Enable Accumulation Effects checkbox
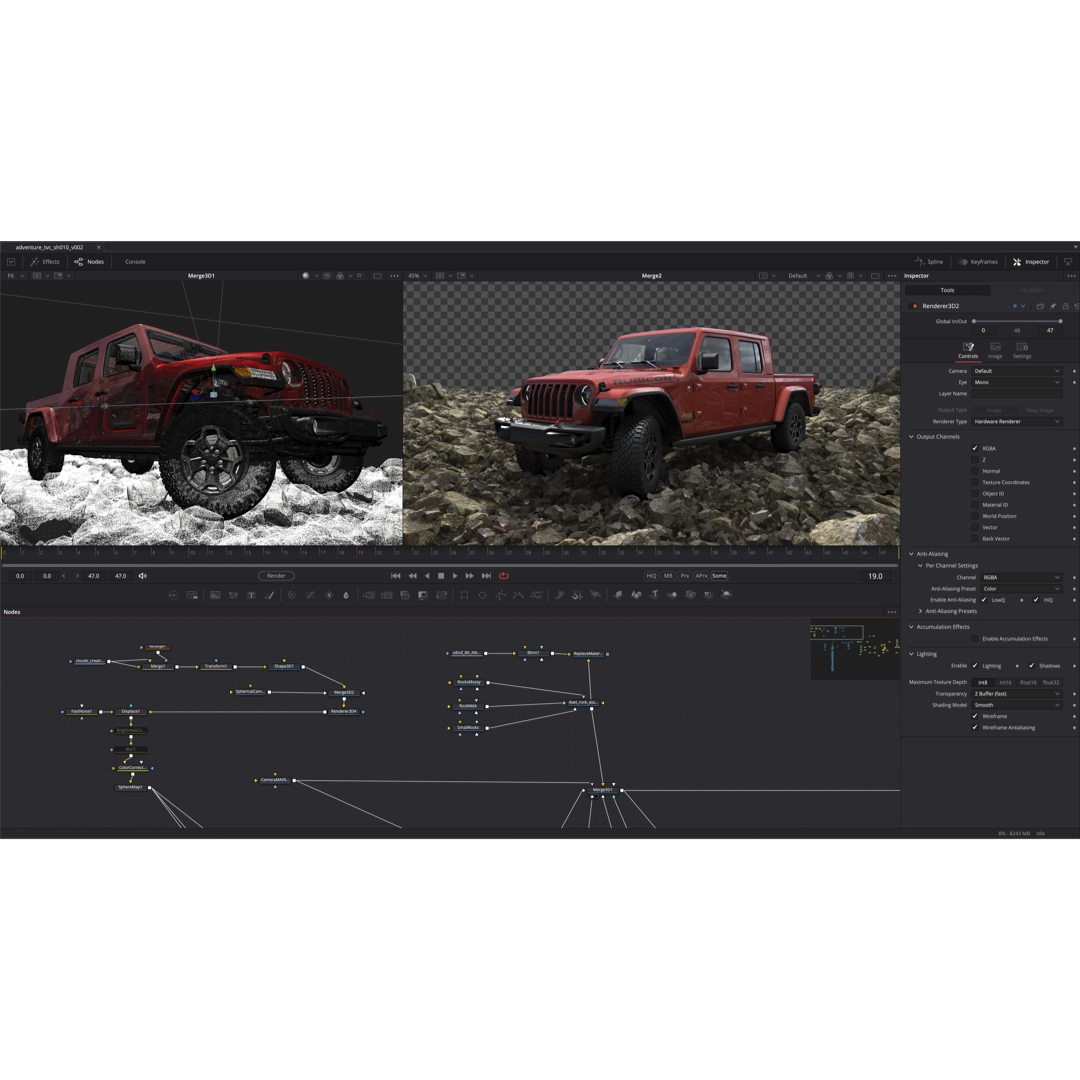This screenshot has width=1080, height=1080. pos(975,638)
